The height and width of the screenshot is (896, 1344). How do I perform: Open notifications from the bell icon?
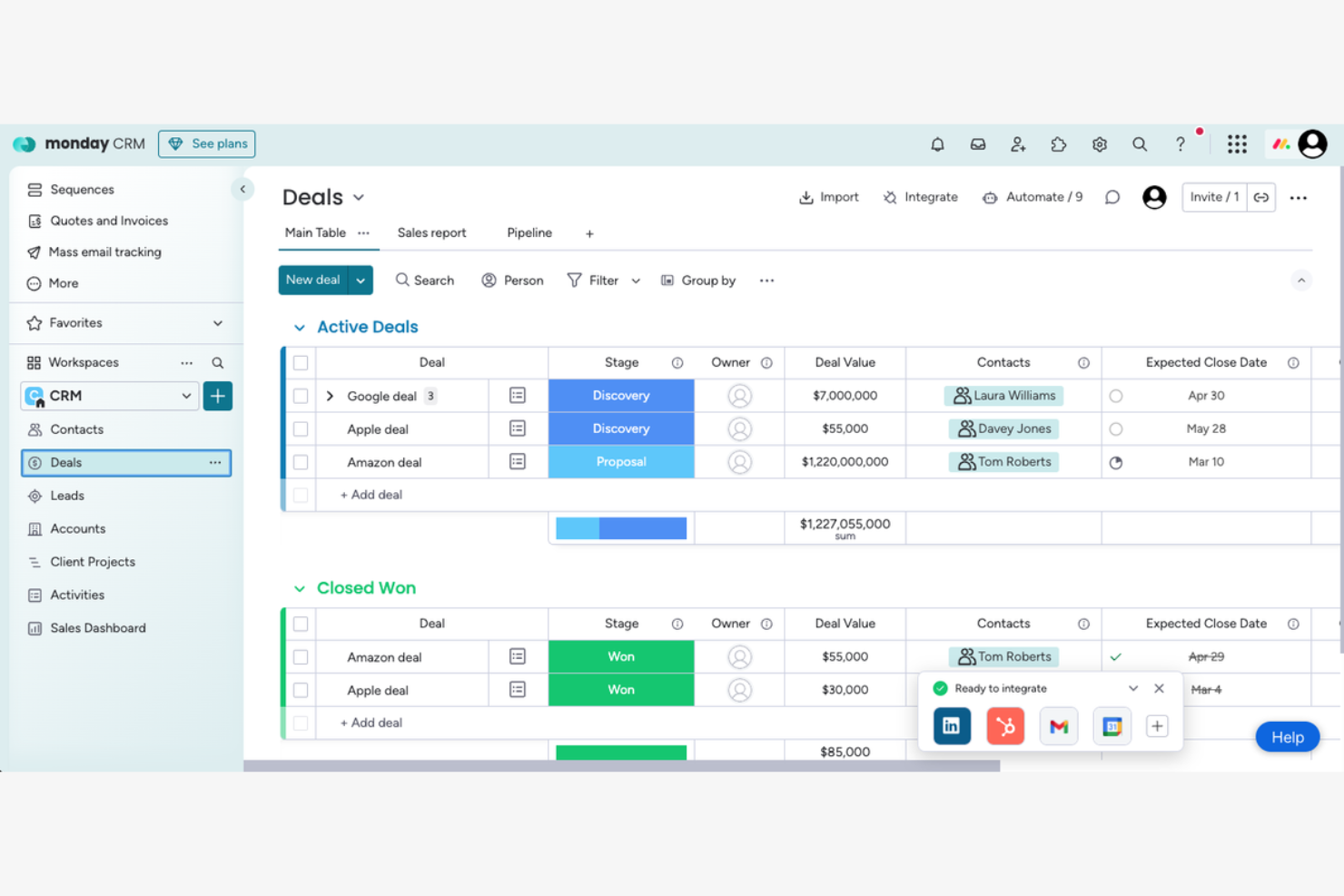pos(937,143)
